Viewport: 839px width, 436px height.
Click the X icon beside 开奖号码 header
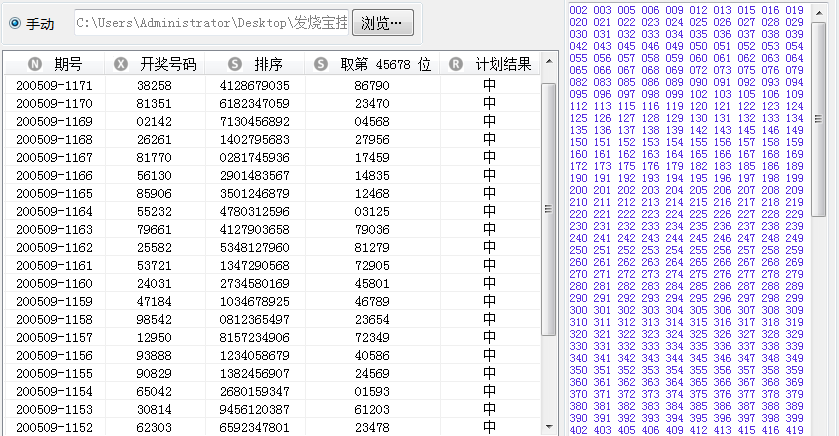pos(121,64)
